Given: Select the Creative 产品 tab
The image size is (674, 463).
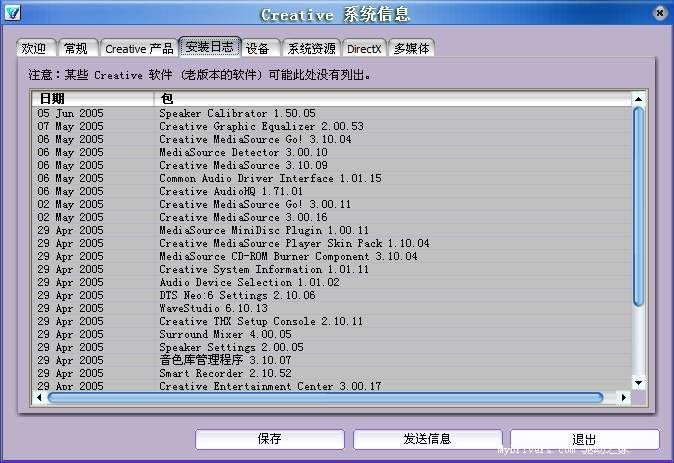Looking at the screenshot, I should (139, 49).
